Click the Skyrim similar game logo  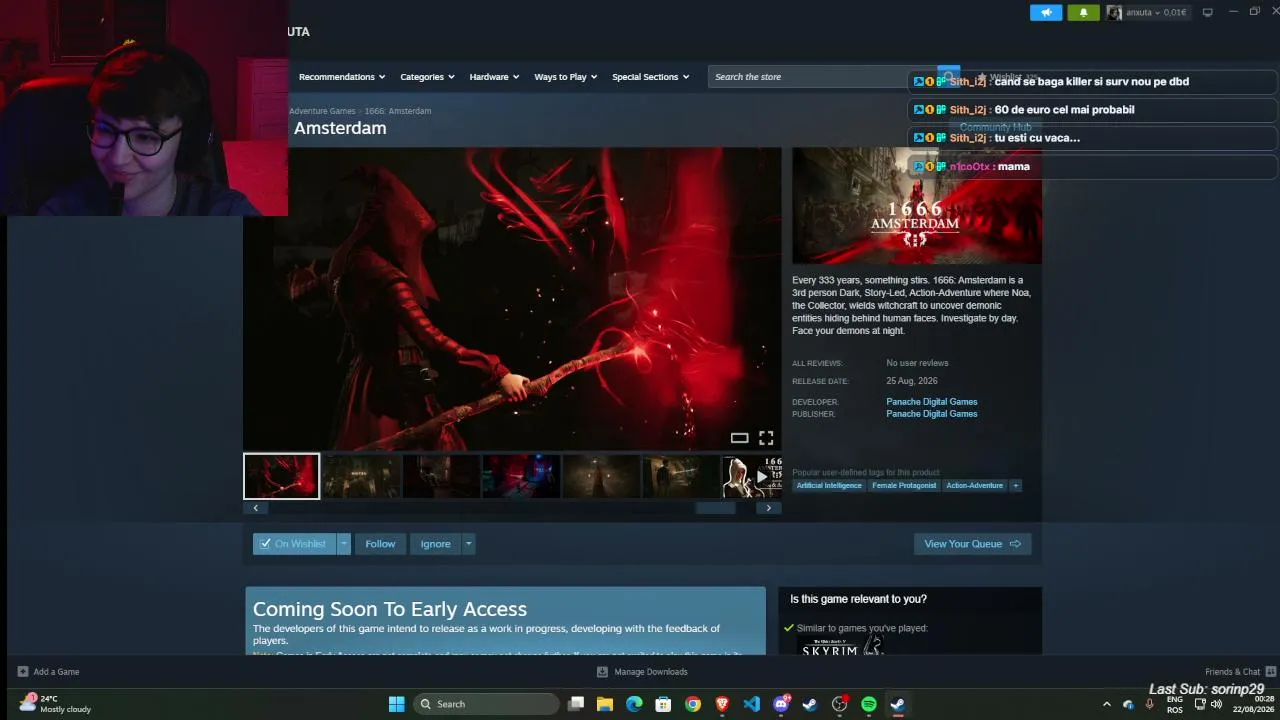pyautogui.click(x=841, y=648)
